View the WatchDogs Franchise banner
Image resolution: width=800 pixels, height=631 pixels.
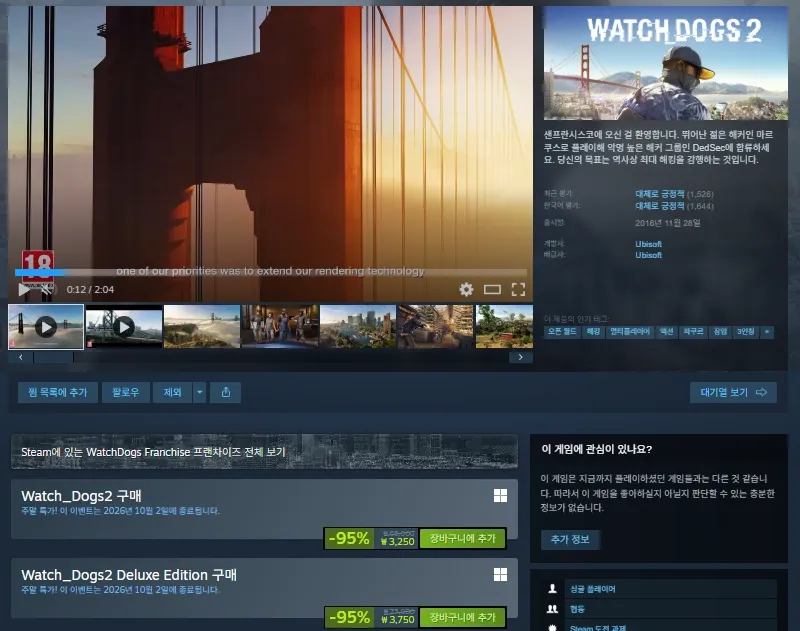(264, 451)
